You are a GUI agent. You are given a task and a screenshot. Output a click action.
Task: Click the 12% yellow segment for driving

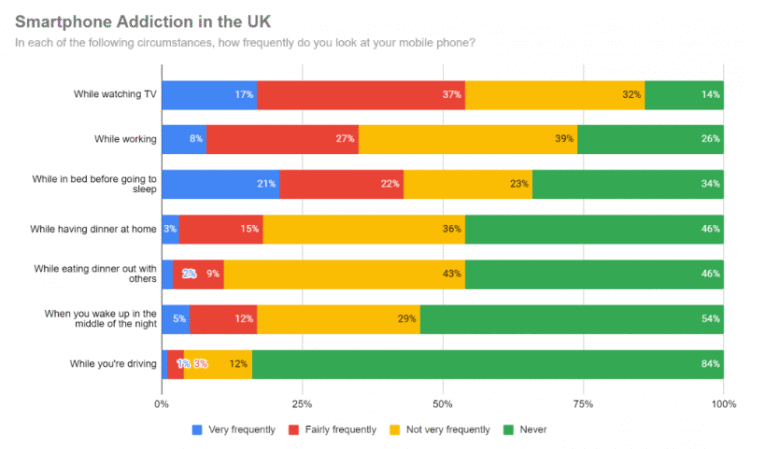pyautogui.click(x=218, y=364)
